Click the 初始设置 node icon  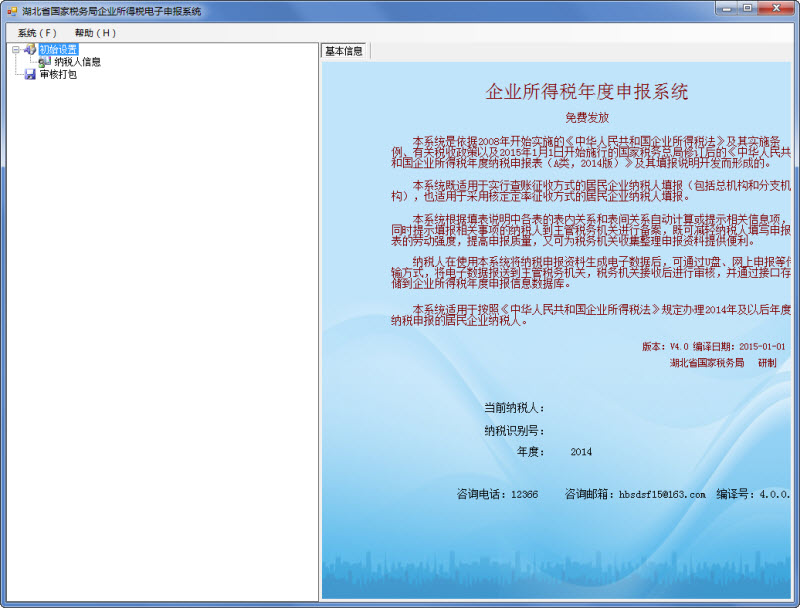(x=30, y=49)
